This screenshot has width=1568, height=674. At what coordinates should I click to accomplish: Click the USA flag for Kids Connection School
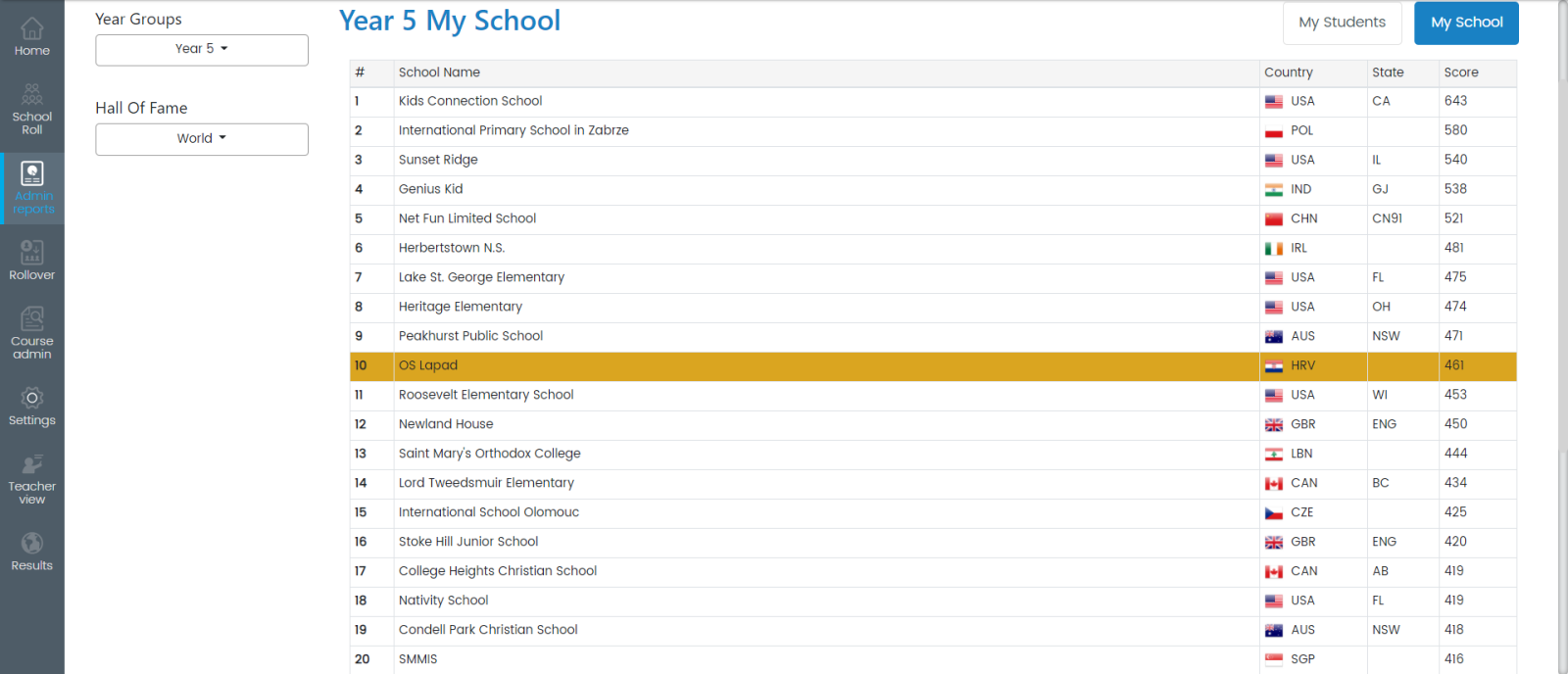(x=1274, y=102)
